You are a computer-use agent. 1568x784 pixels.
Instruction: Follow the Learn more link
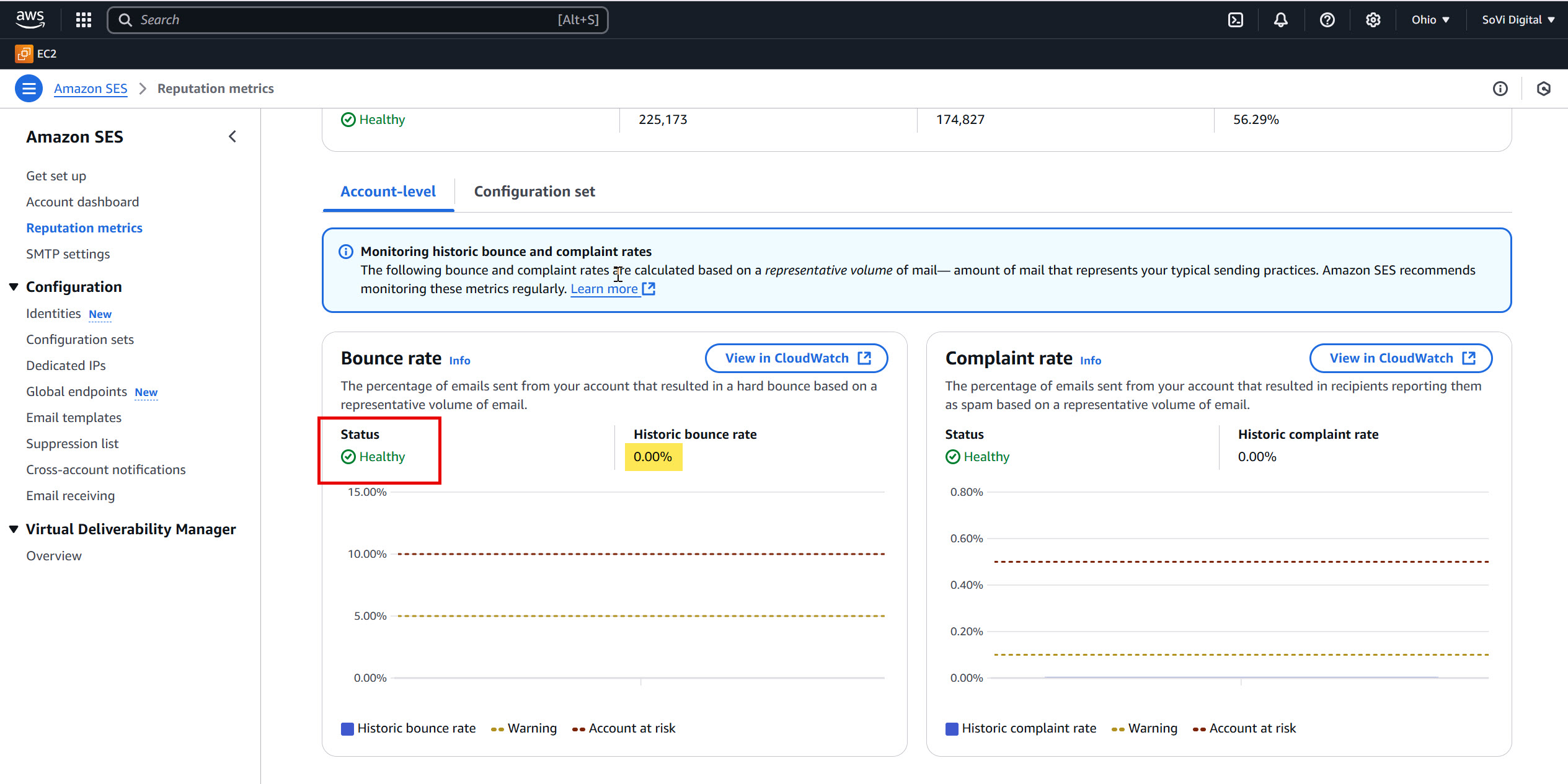[604, 289]
